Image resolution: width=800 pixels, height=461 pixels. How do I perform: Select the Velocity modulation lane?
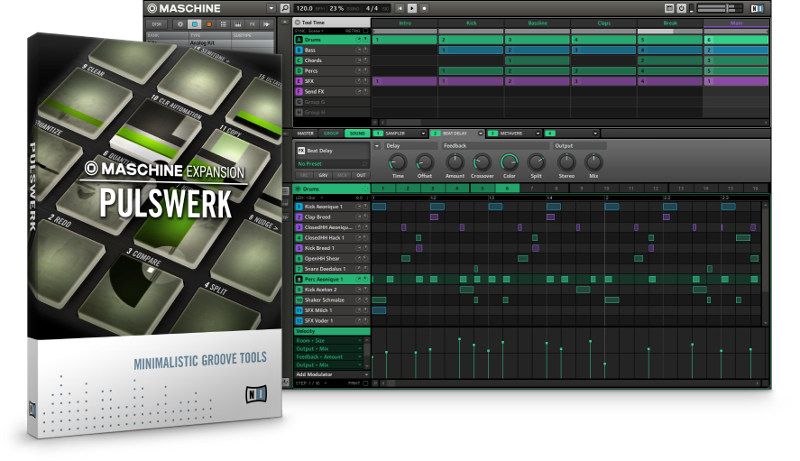(x=332, y=331)
